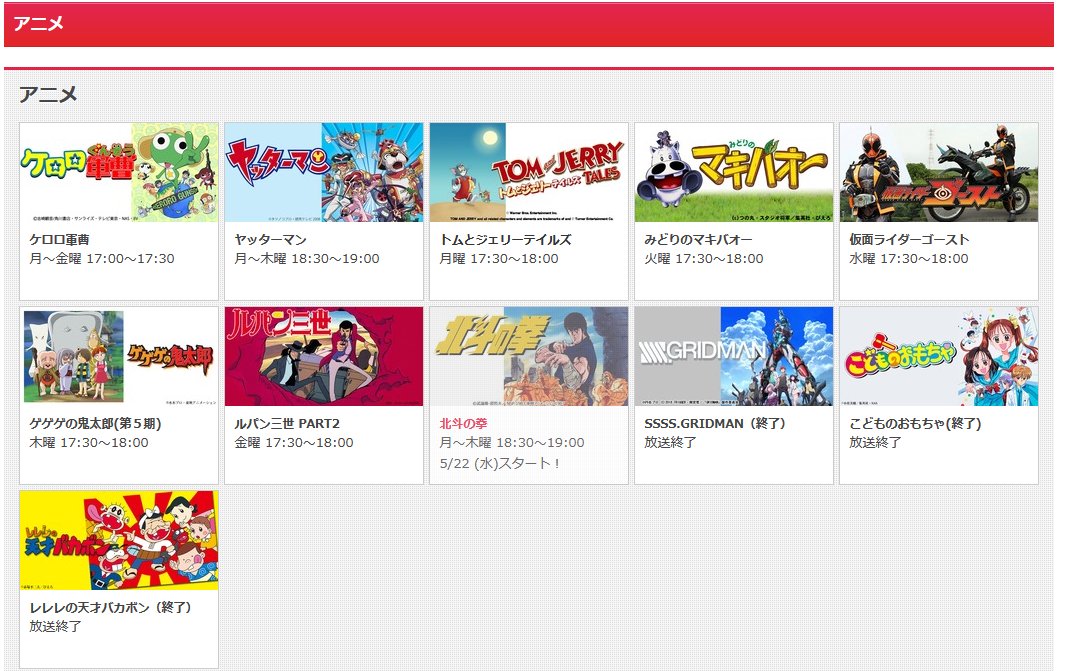1068x671 pixels.
Task: Open the ヤッターマン thumbnail image
Action: tap(324, 172)
